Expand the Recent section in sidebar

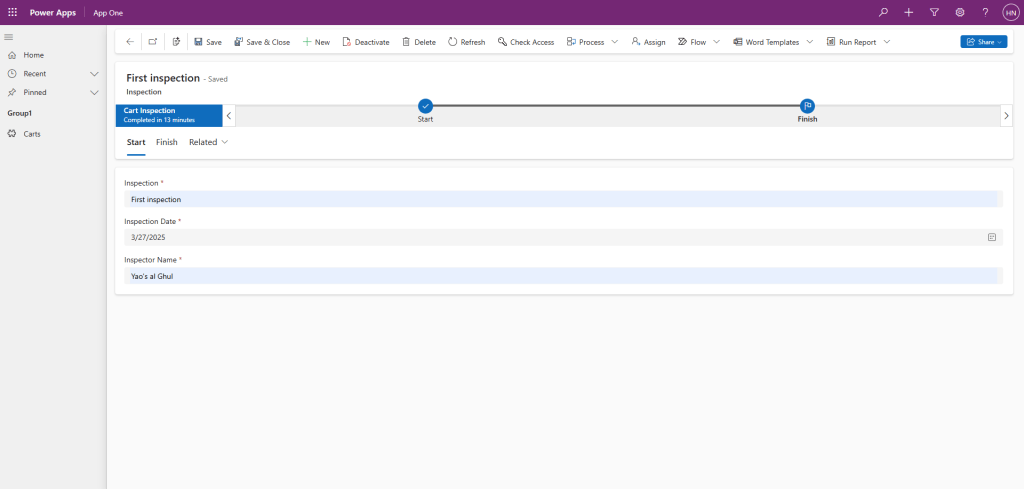point(94,74)
